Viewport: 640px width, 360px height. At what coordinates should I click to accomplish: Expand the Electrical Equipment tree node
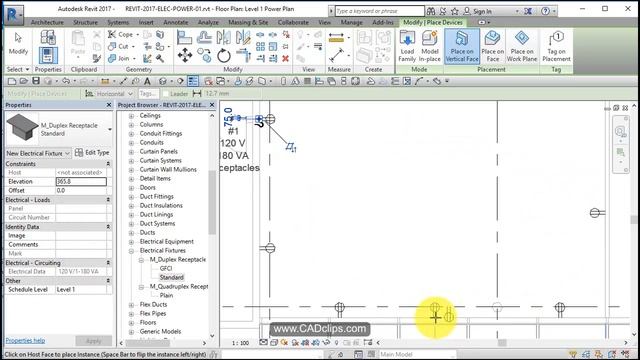tap(131, 242)
